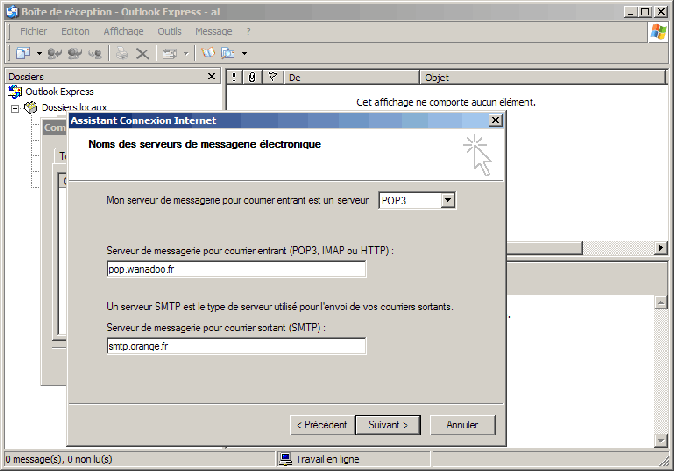Click the Travail en ligne status icon

pos(285,459)
